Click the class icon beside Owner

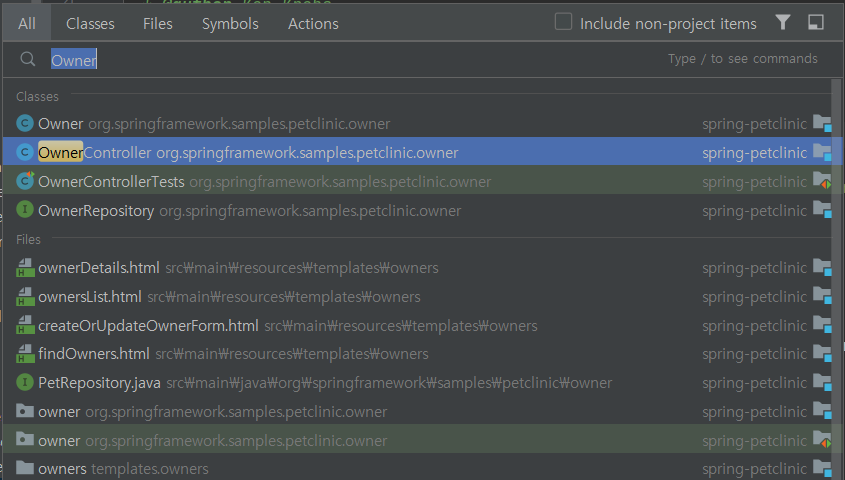coord(25,123)
